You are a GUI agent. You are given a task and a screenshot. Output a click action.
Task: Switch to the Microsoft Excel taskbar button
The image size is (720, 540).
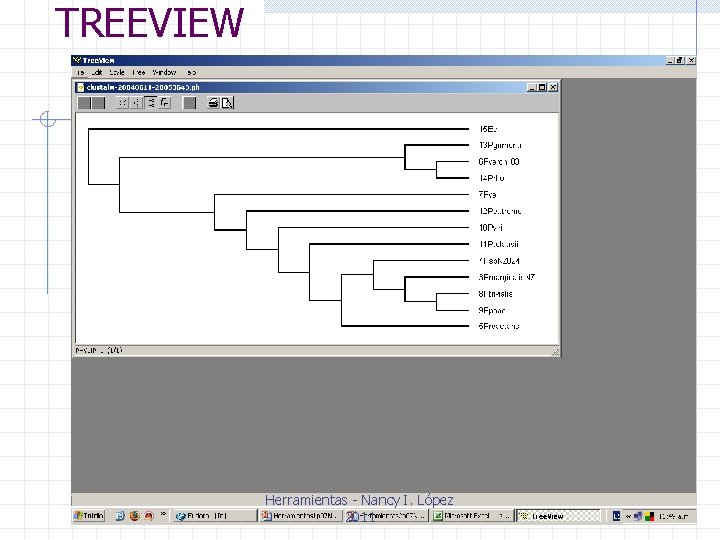pos(472,516)
